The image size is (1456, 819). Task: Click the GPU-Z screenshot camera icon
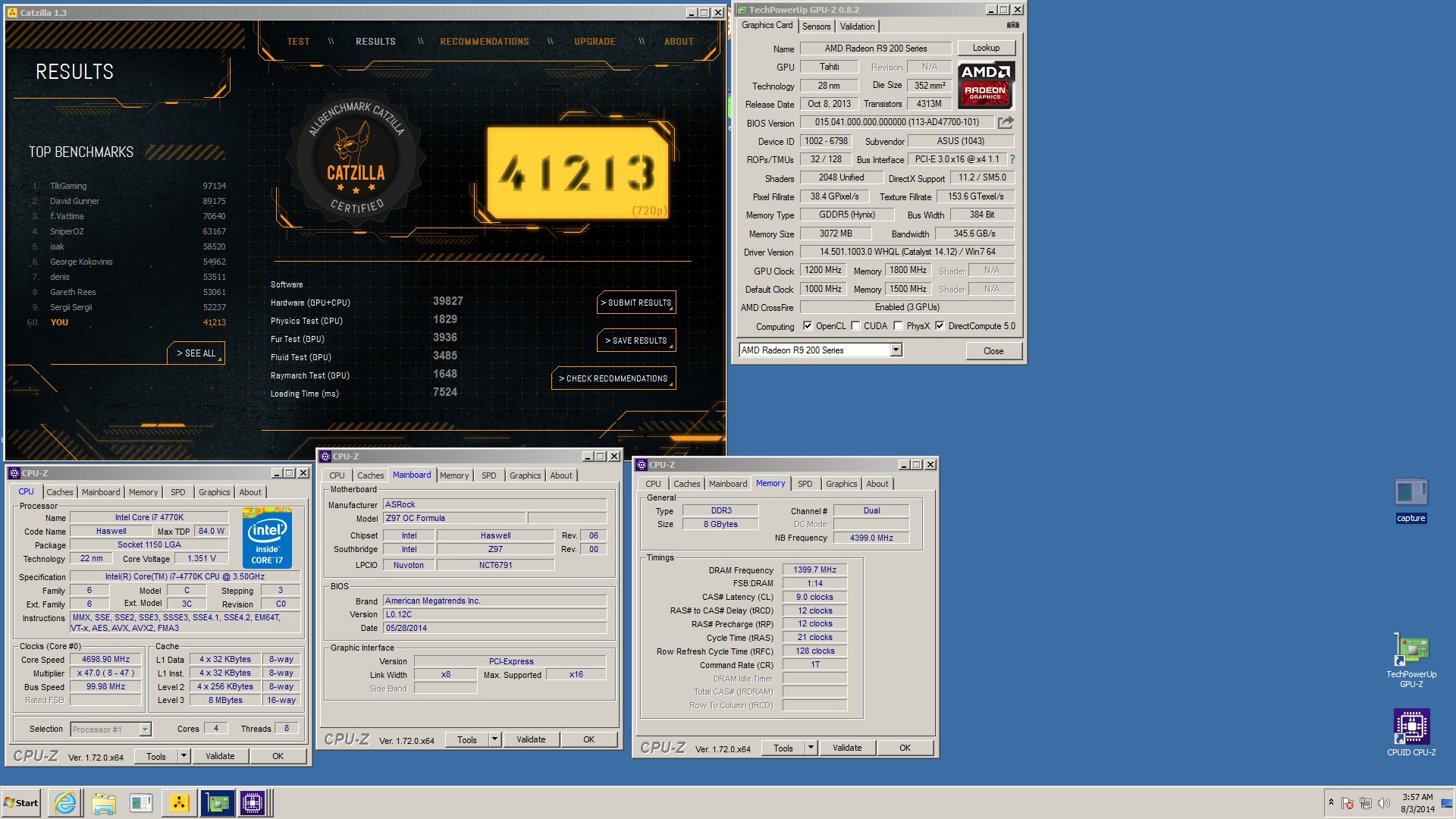[1012, 25]
